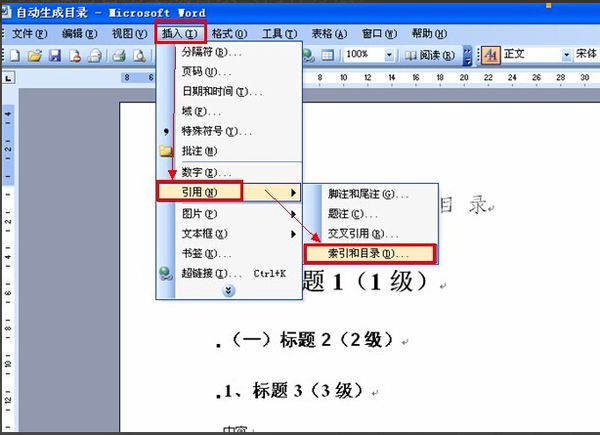This screenshot has width=600, height=435.
Task: Expand the full menu with double chevron
Action: [x=228, y=291]
